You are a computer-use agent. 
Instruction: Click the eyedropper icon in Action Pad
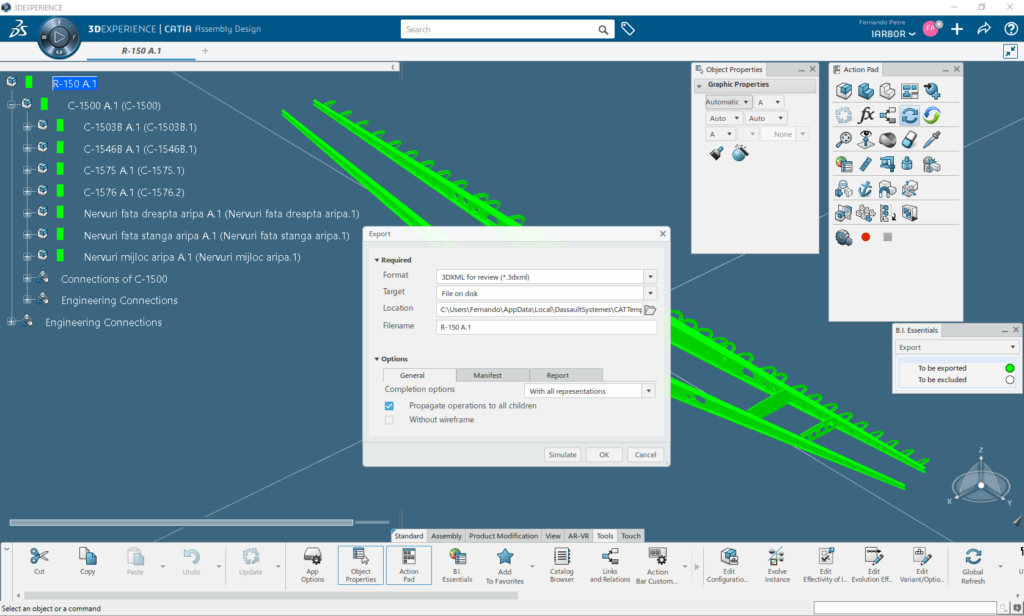pyautogui.click(x=932, y=139)
